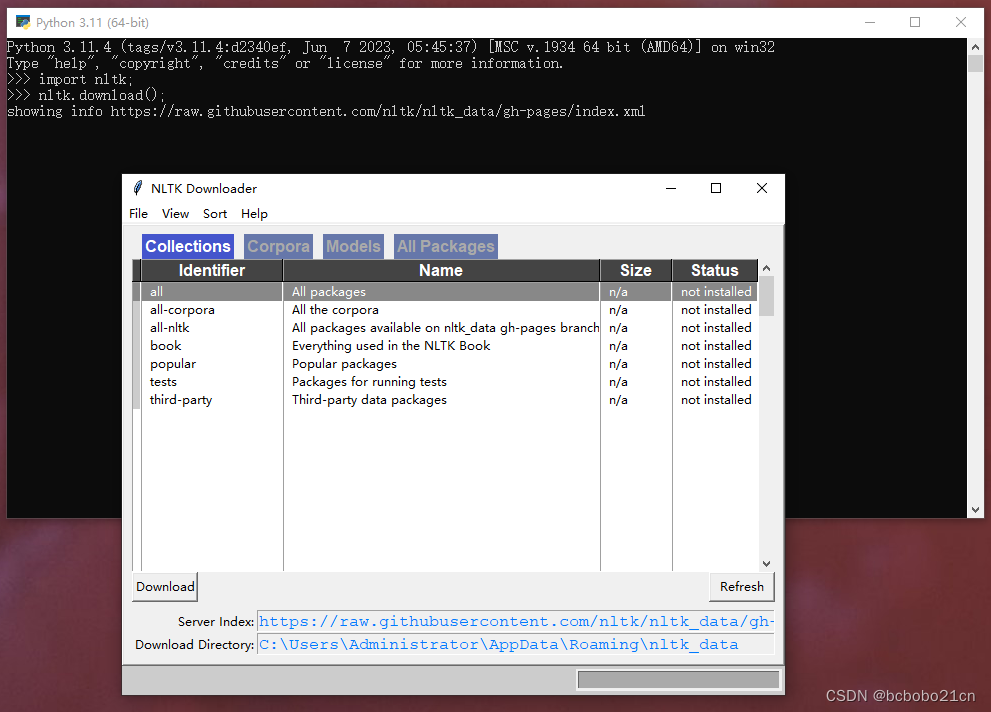991x712 pixels.
Task: Click the Python console scrollbar thumb
Action: [975, 63]
